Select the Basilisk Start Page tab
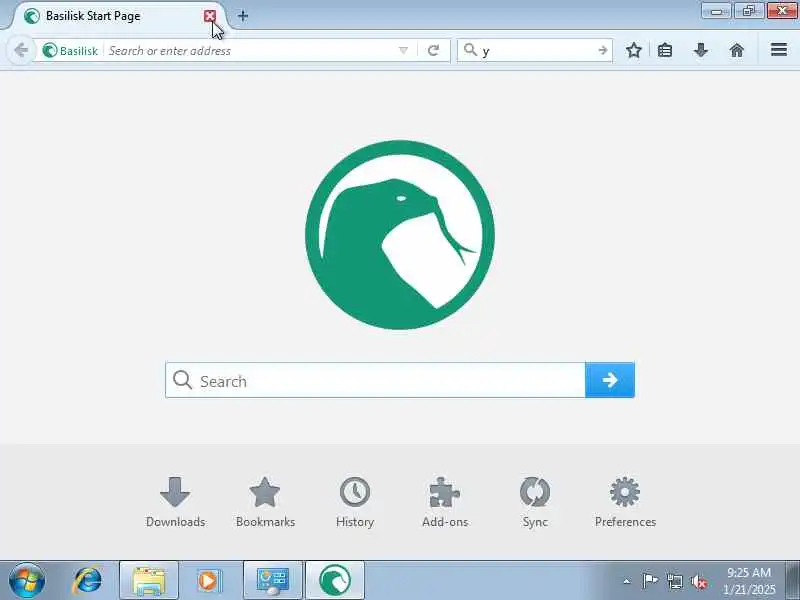Viewport: 800px width, 600px height. [x=118, y=16]
